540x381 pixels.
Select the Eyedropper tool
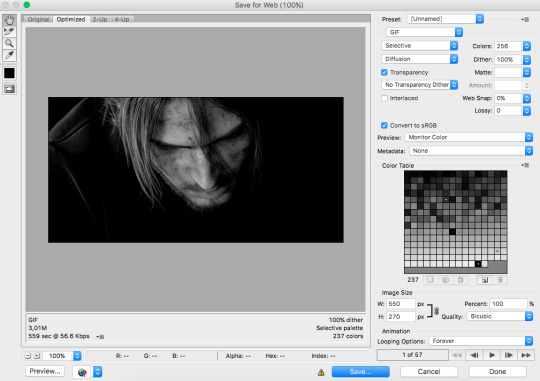pyautogui.click(x=9, y=55)
